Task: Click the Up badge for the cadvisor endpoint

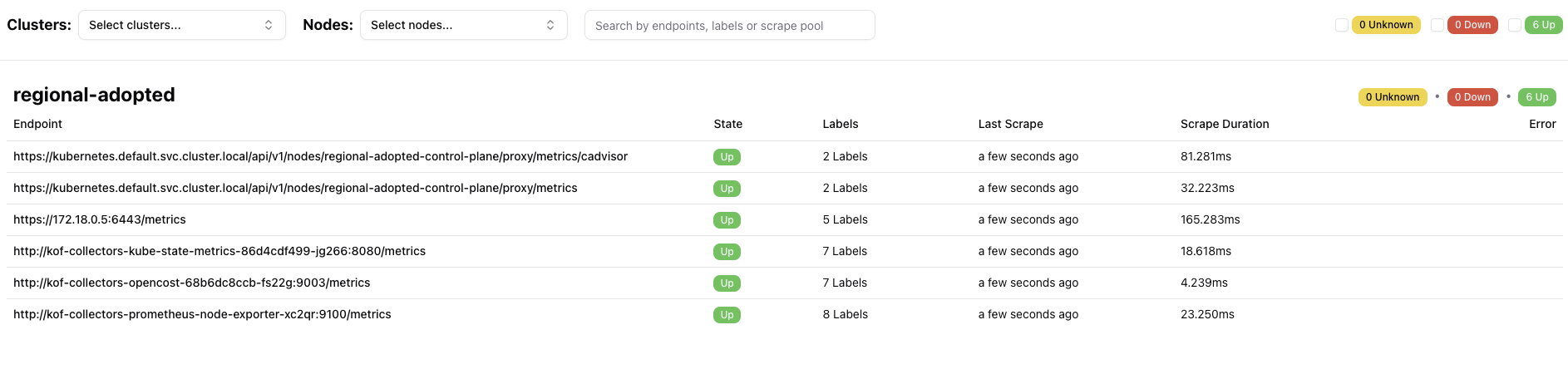Action: pos(727,157)
